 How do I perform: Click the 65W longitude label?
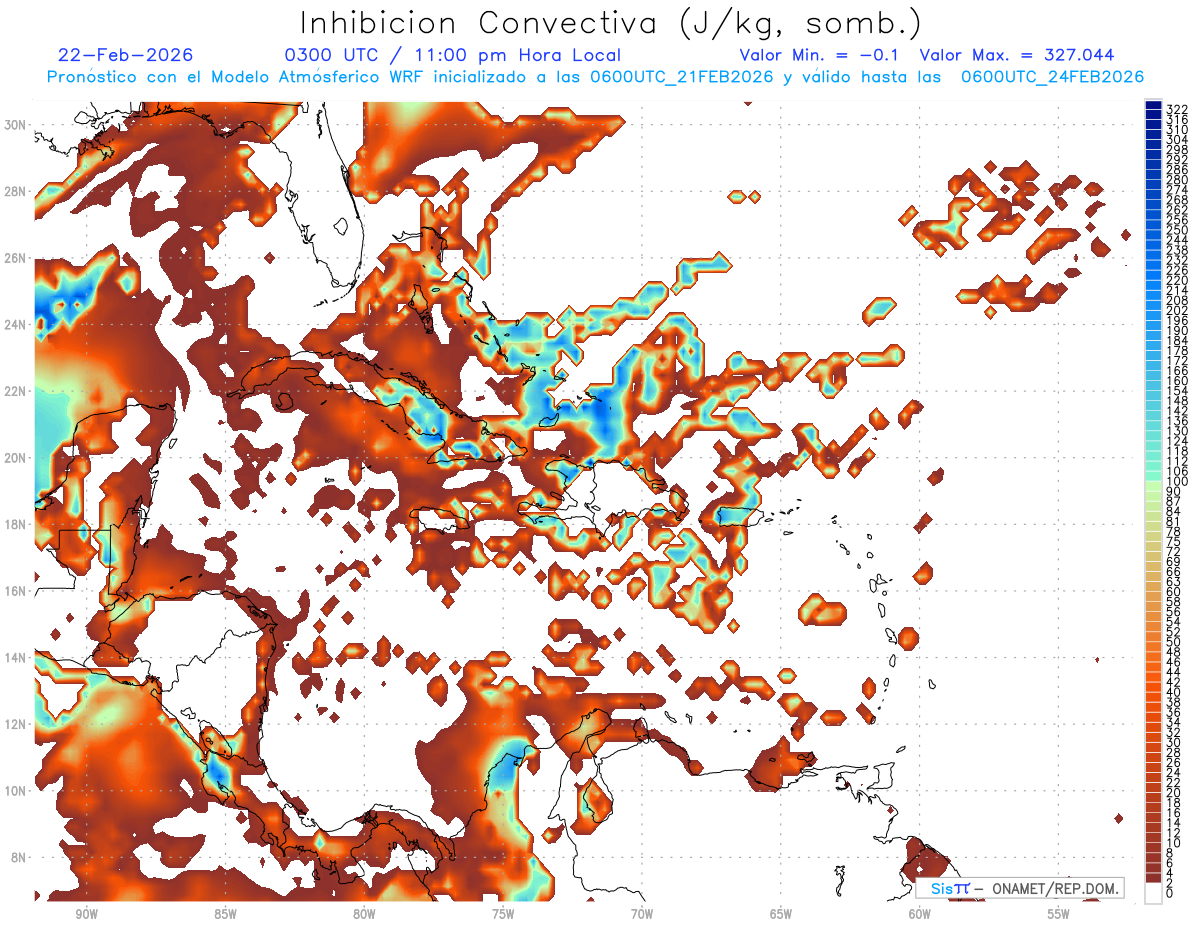coord(781,914)
